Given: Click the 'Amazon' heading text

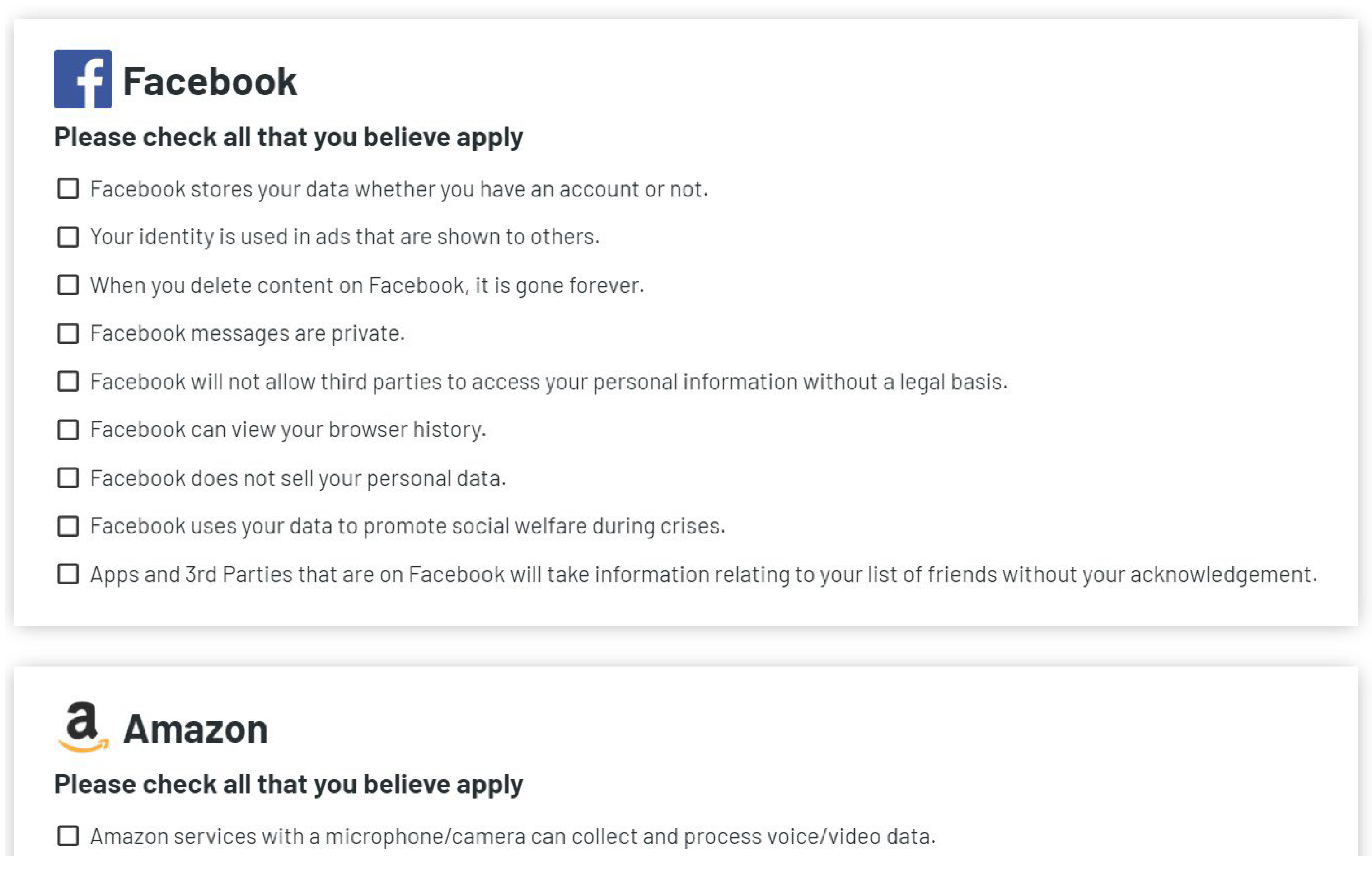Looking at the screenshot, I should pos(195,729).
